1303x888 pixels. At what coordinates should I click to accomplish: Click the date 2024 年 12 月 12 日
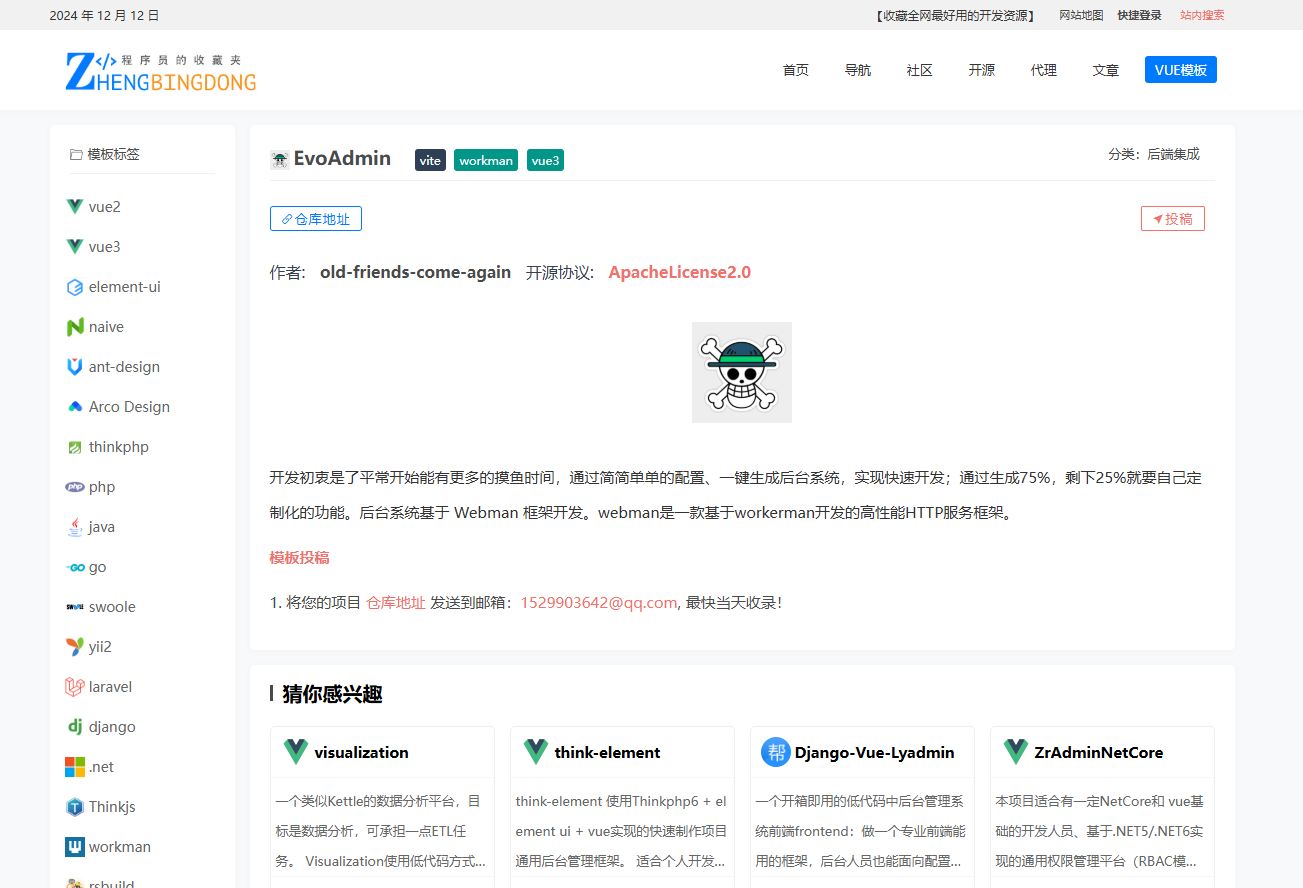[x=104, y=15]
